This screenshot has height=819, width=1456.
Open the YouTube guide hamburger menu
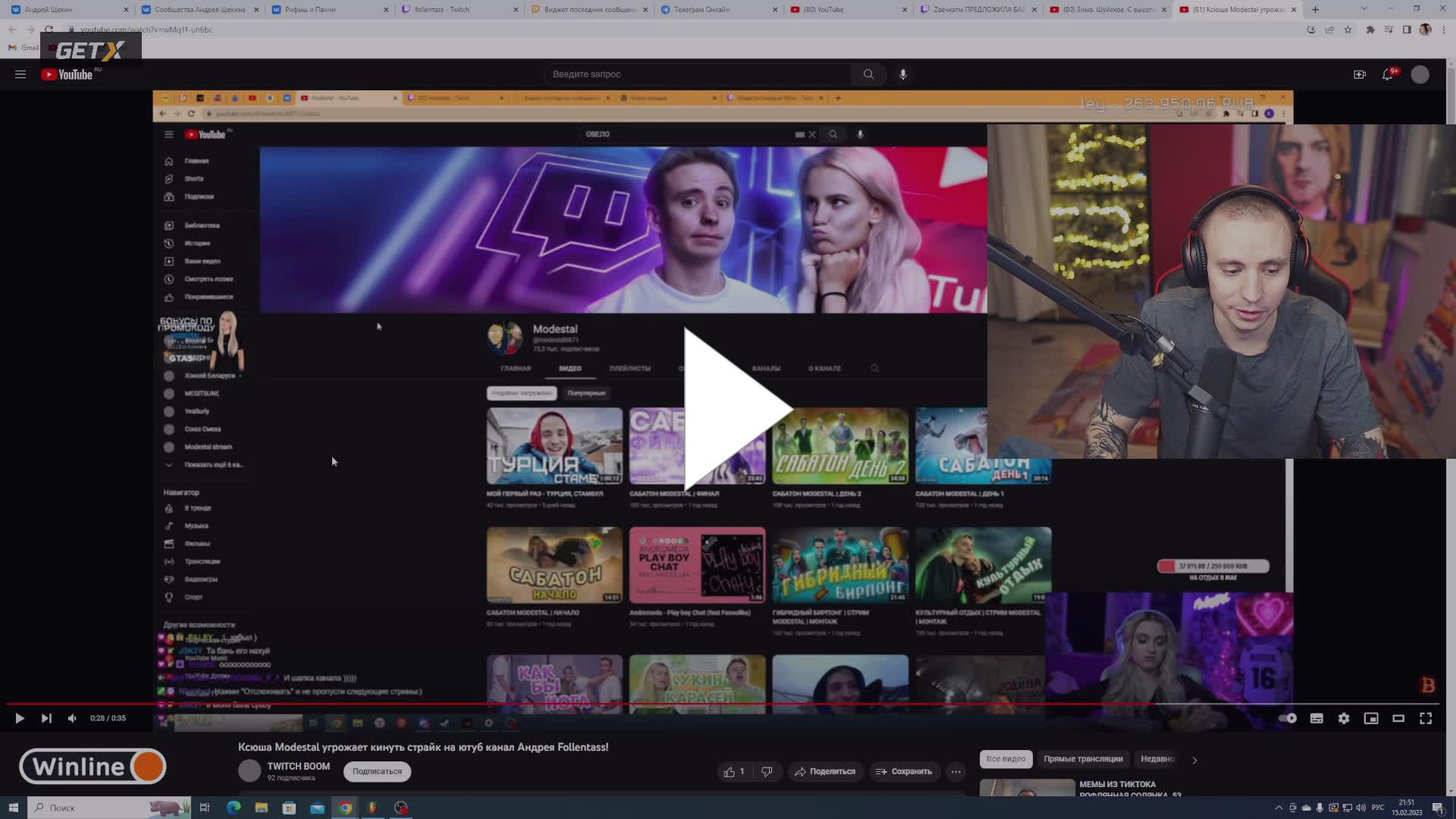click(x=20, y=74)
